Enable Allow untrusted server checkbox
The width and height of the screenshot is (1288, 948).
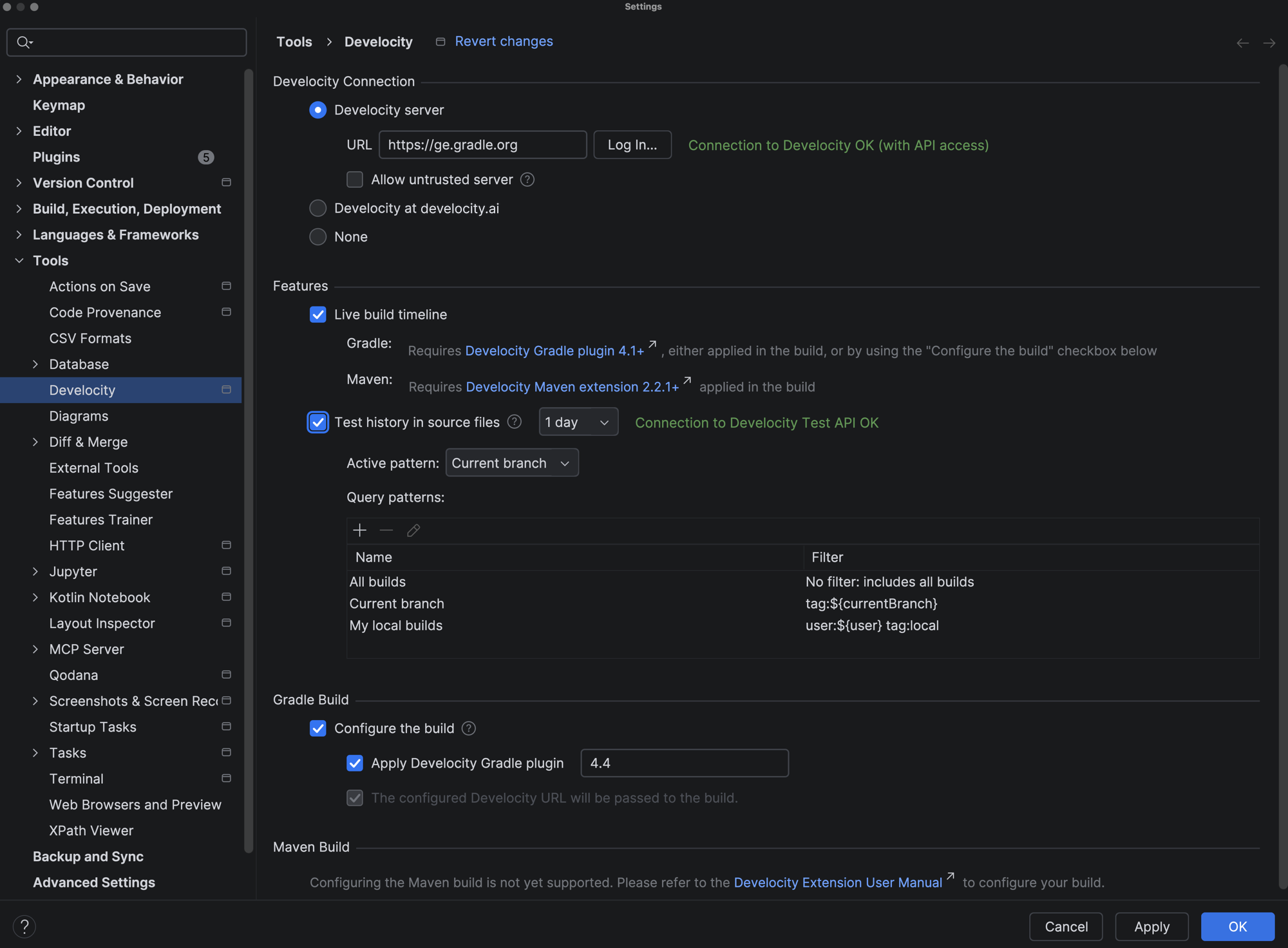[355, 180]
